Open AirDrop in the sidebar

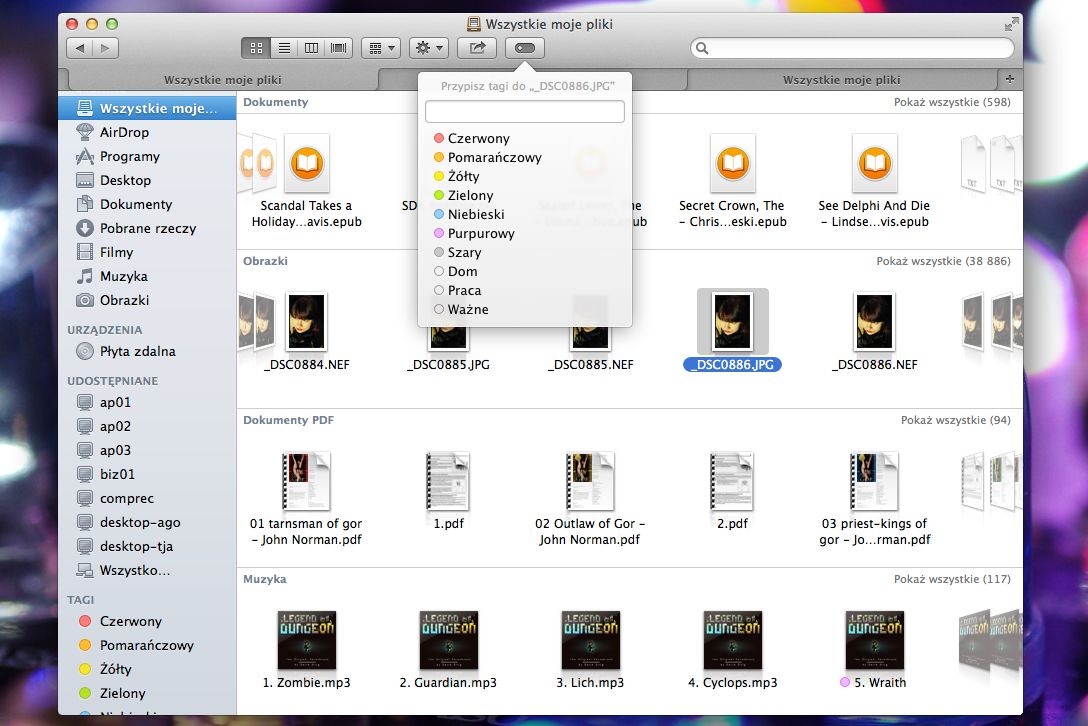point(147,132)
